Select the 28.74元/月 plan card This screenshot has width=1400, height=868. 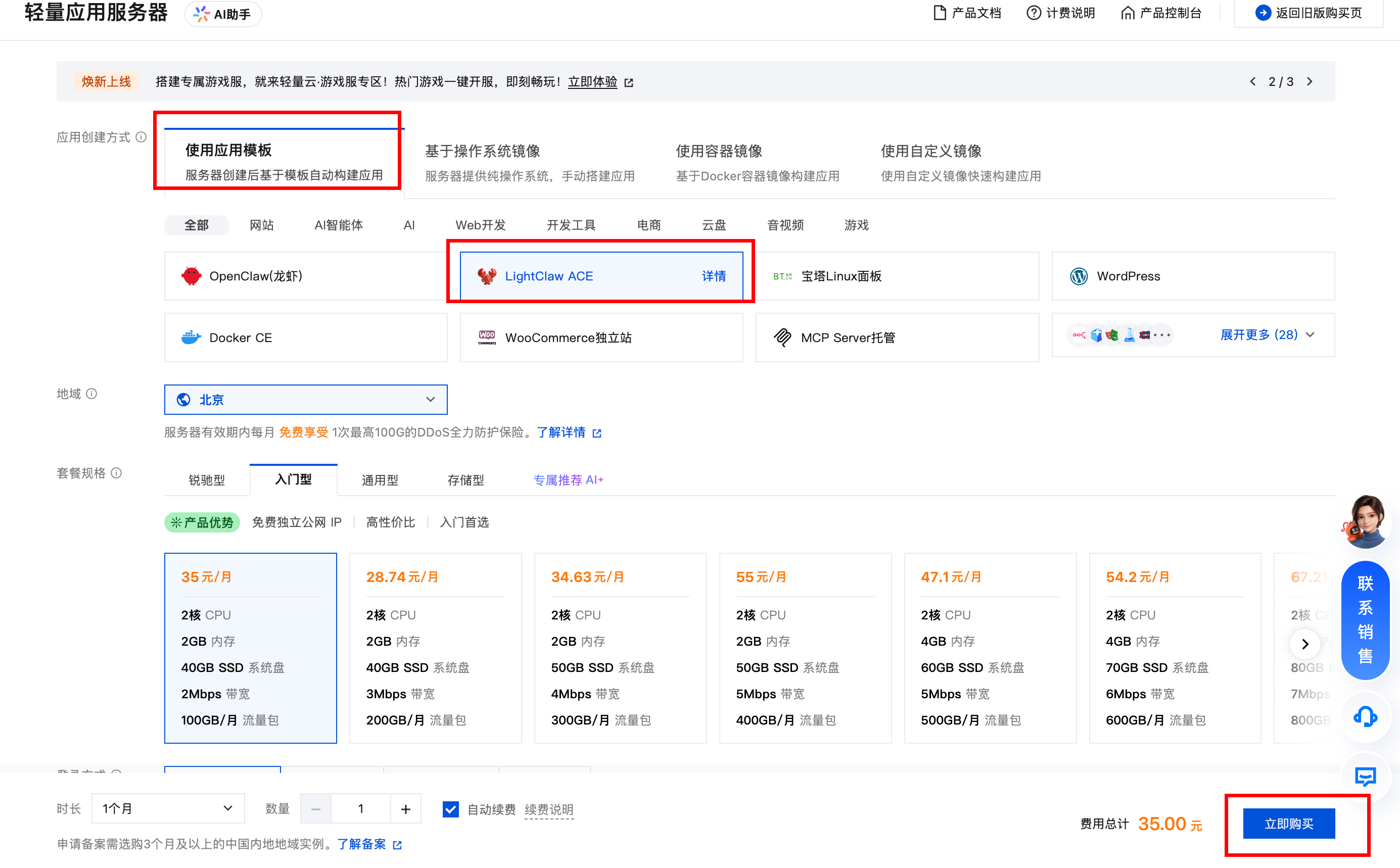pyautogui.click(x=435, y=648)
